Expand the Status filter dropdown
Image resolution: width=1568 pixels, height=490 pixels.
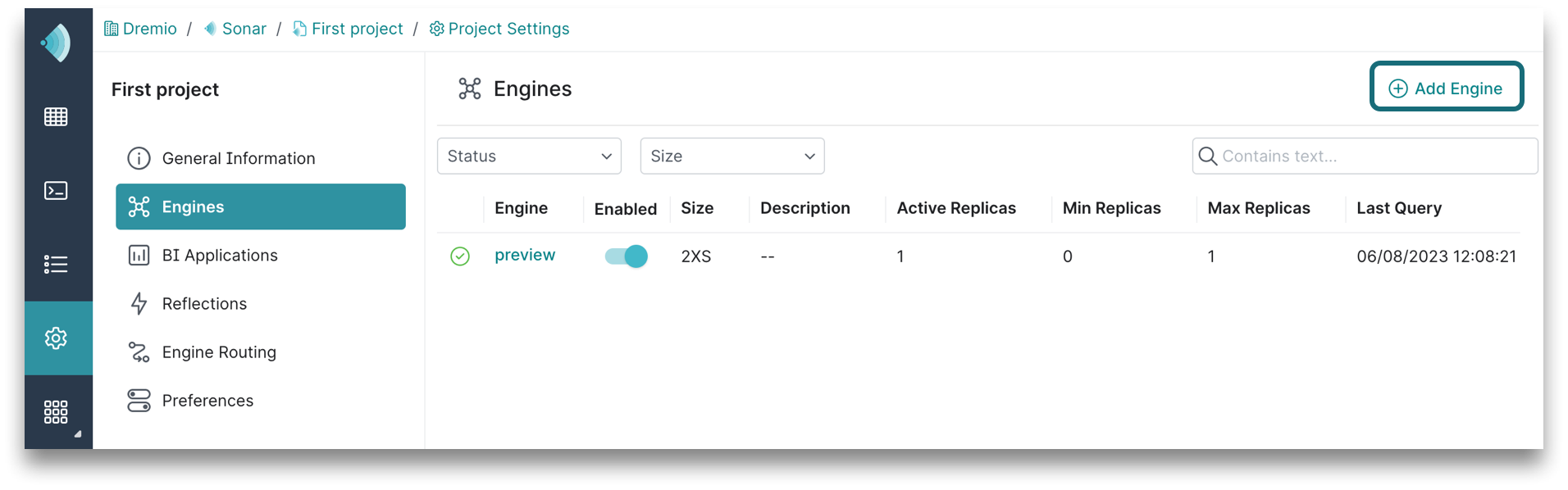(529, 156)
